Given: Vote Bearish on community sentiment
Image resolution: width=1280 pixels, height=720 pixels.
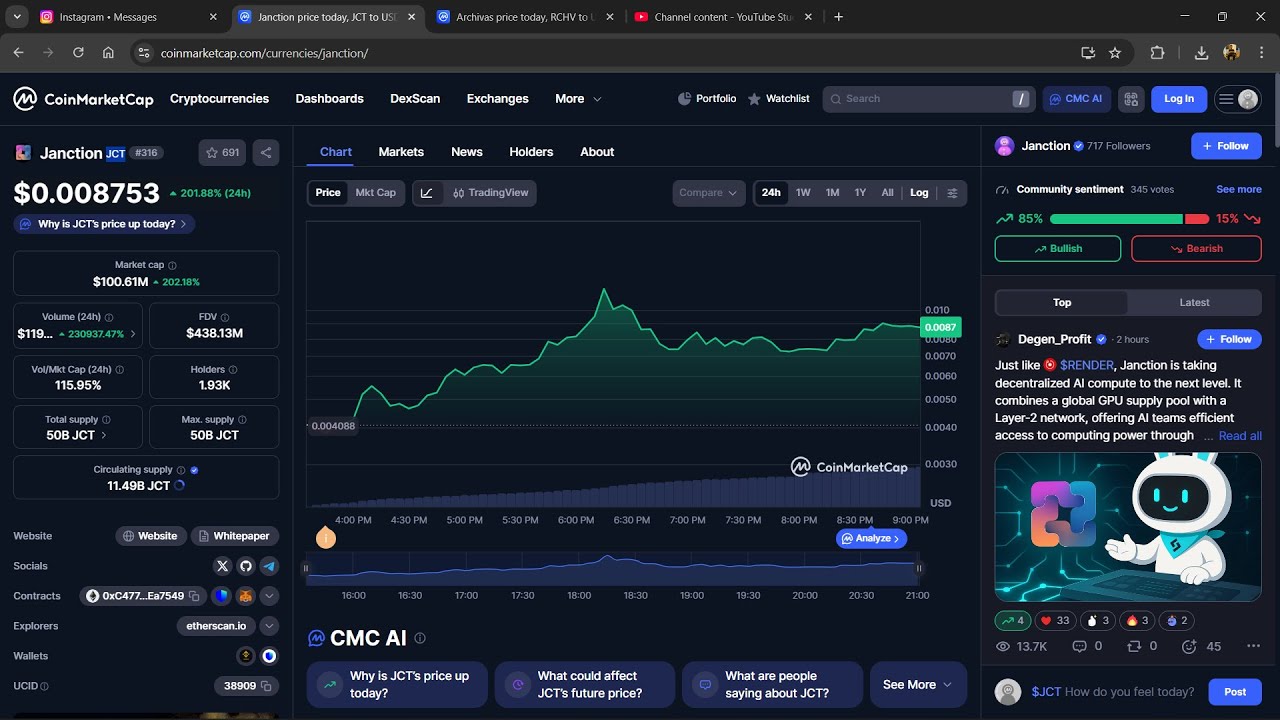Looking at the screenshot, I should click(1196, 249).
